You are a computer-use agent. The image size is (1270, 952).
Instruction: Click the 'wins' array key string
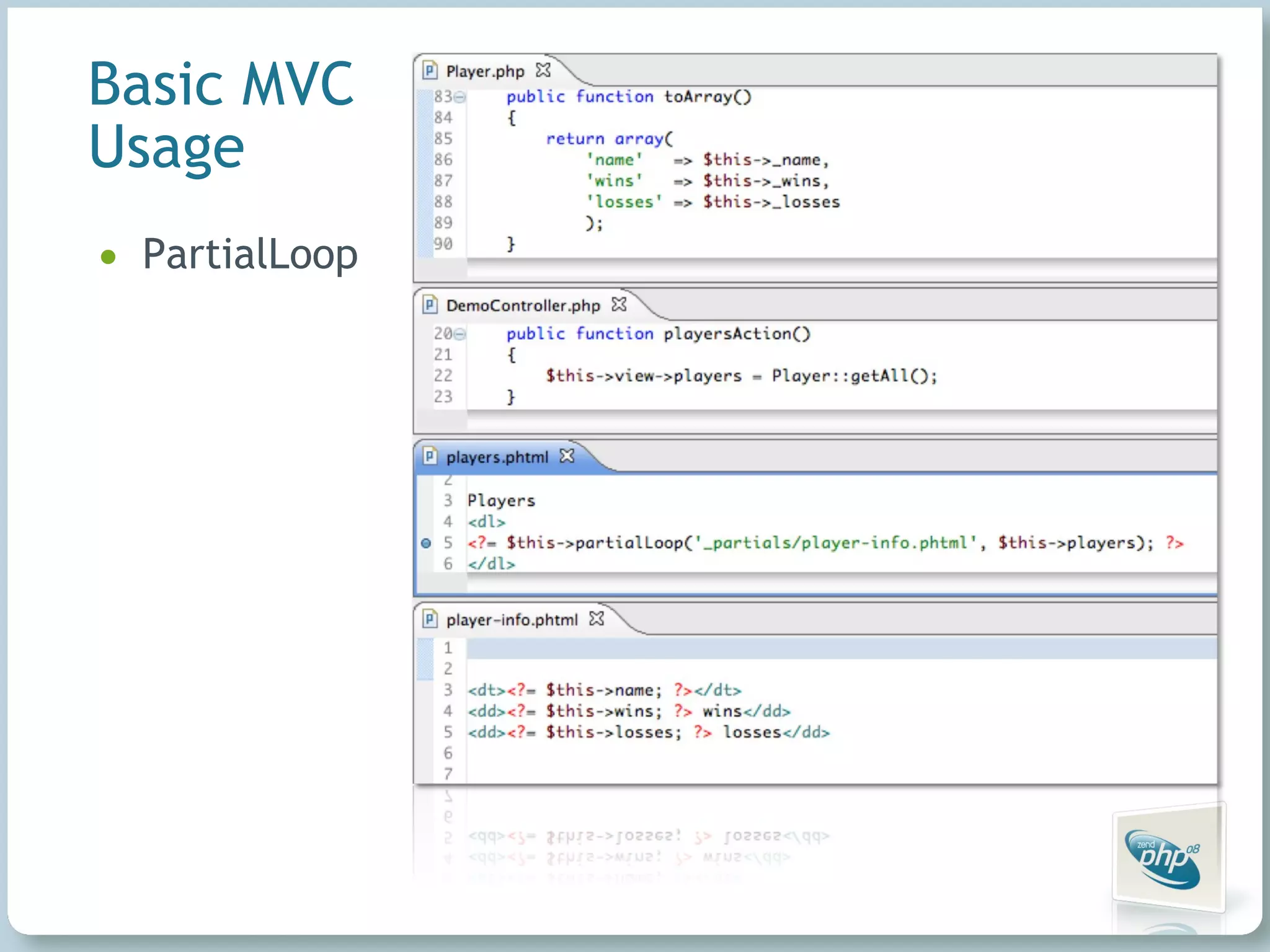615,181
